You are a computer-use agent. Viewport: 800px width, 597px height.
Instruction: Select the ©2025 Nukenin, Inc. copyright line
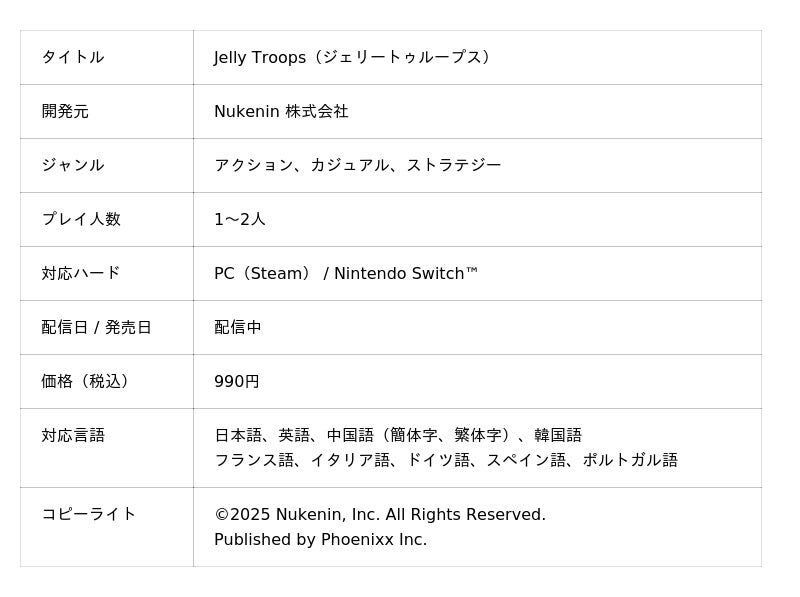(380, 514)
